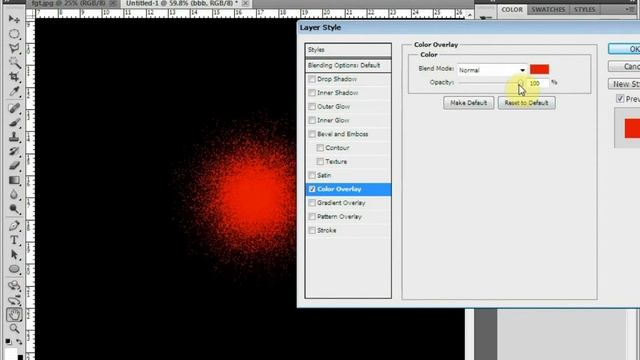Screen dimensions: 640x360
Task: Enable the Inner Shadow checkbox
Action: pos(312,93)
